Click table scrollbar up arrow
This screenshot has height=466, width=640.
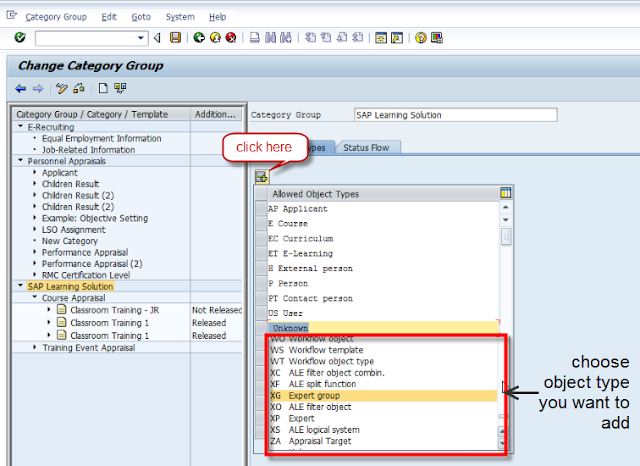[x=505, y=207]
